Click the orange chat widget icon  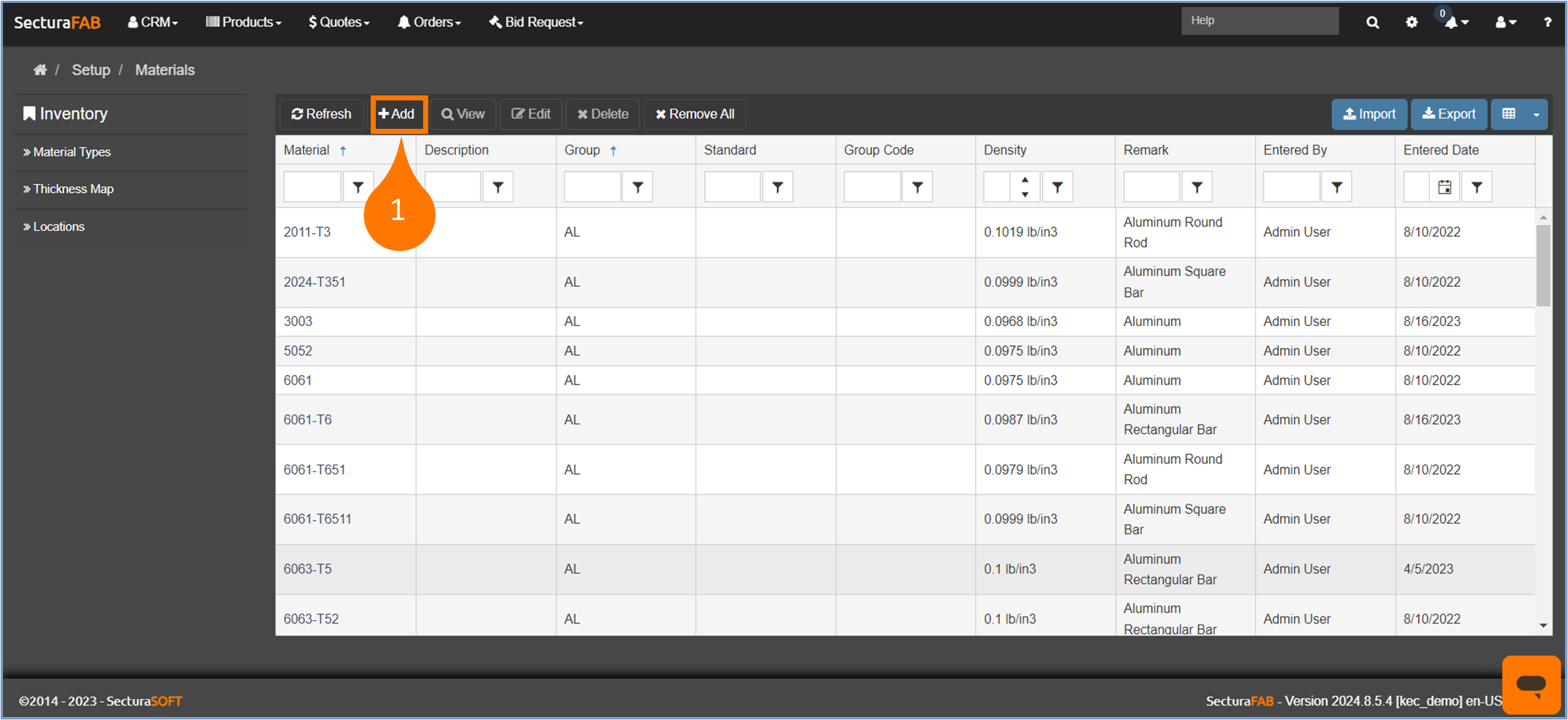(1531, 684)
